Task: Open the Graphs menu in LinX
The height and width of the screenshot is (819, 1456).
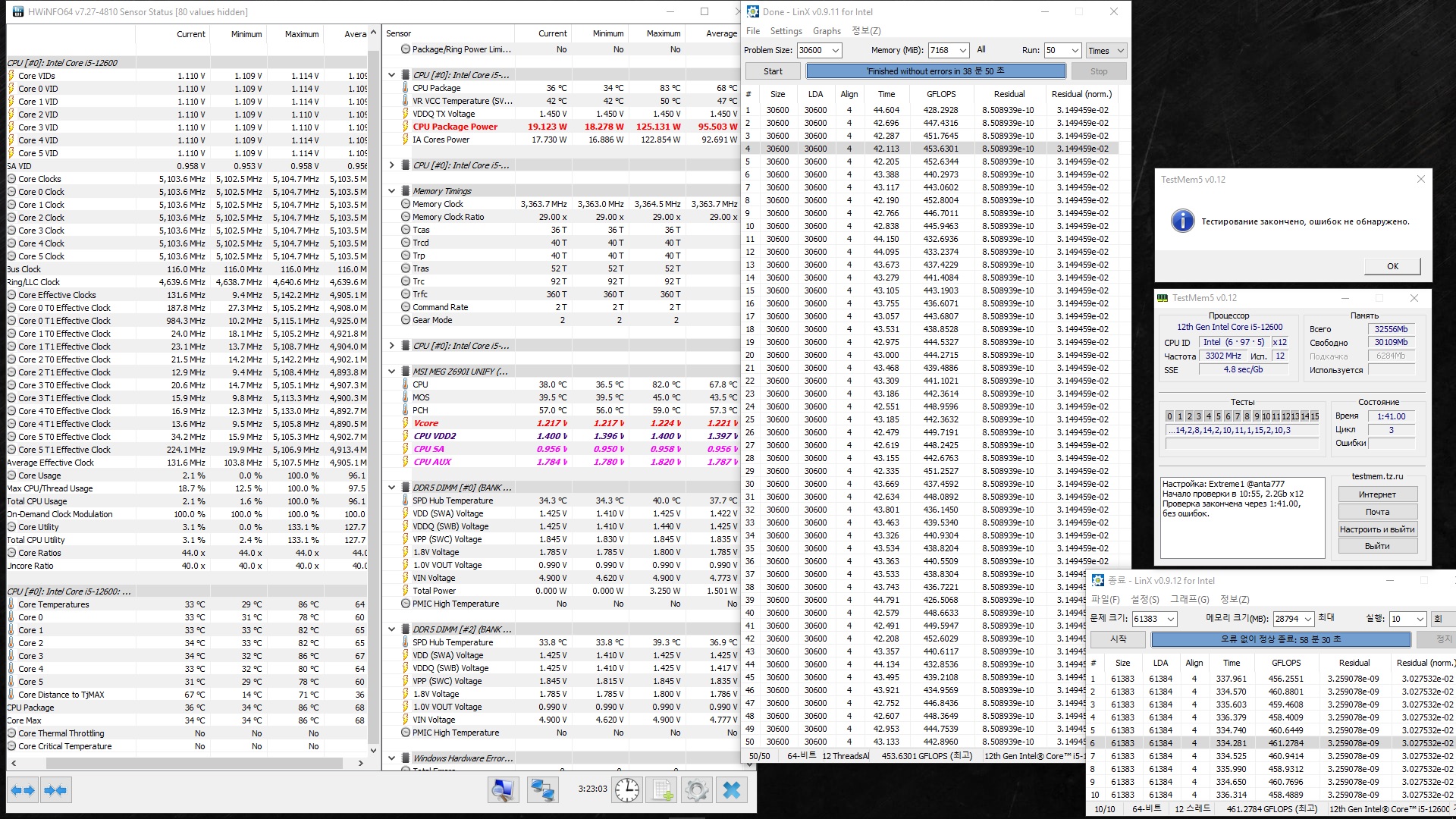Action: (827, 31)
